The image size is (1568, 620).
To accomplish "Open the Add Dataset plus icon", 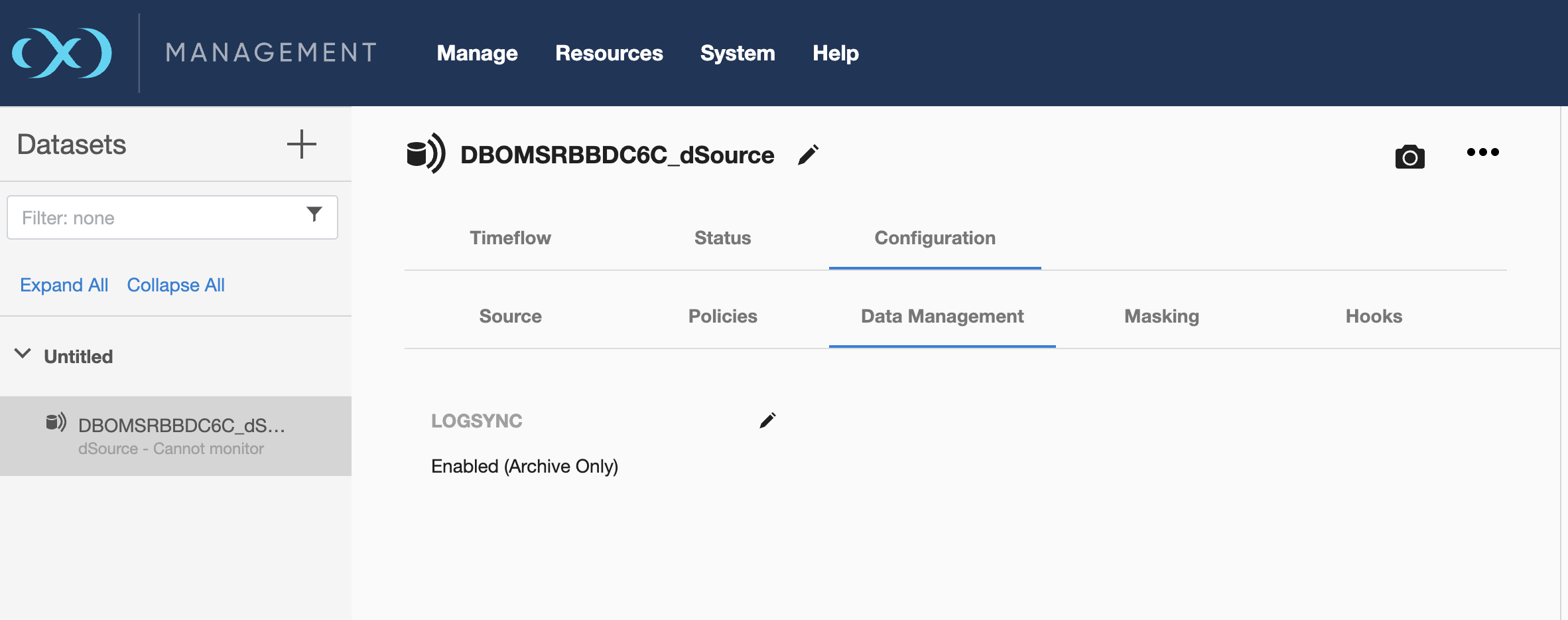I will 302,143.
